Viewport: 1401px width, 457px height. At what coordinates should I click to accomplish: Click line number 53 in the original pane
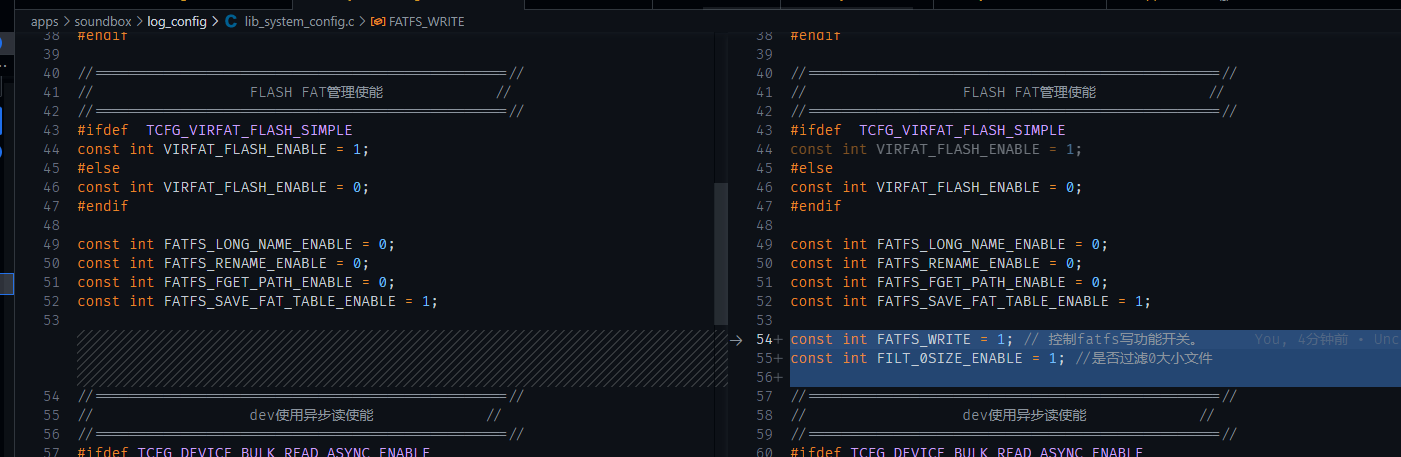coord(52,320)
